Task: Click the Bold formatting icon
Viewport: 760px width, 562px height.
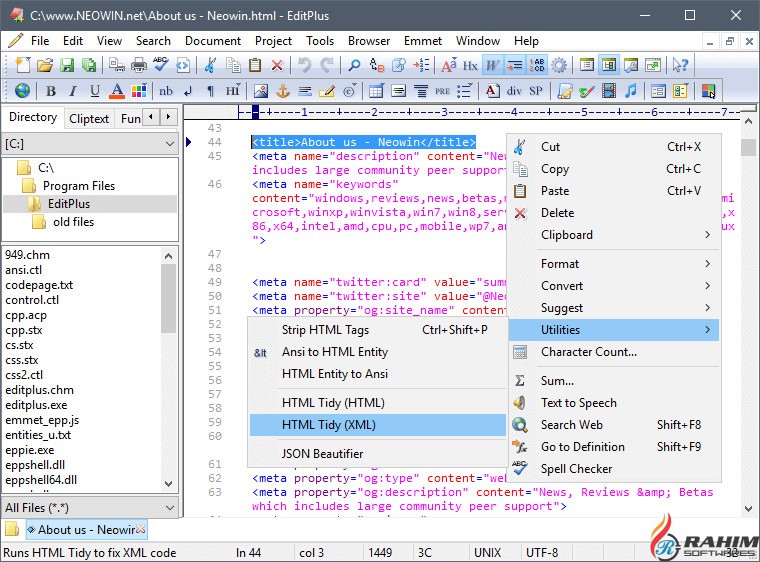Action: coord(49,91)
